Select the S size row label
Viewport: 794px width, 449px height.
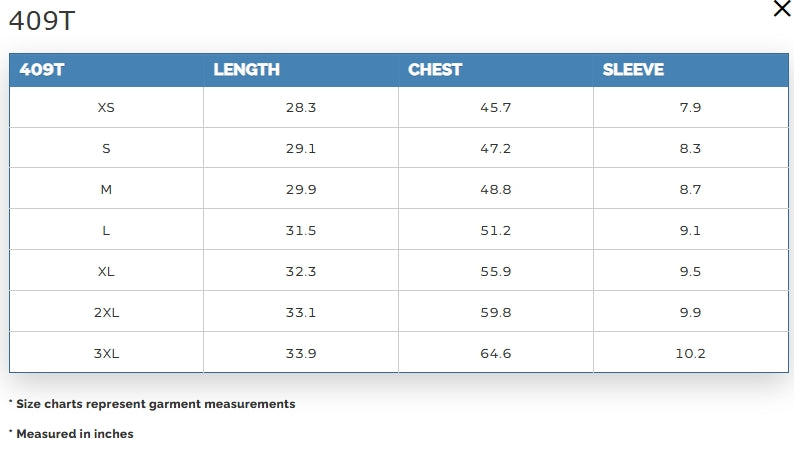106,148
